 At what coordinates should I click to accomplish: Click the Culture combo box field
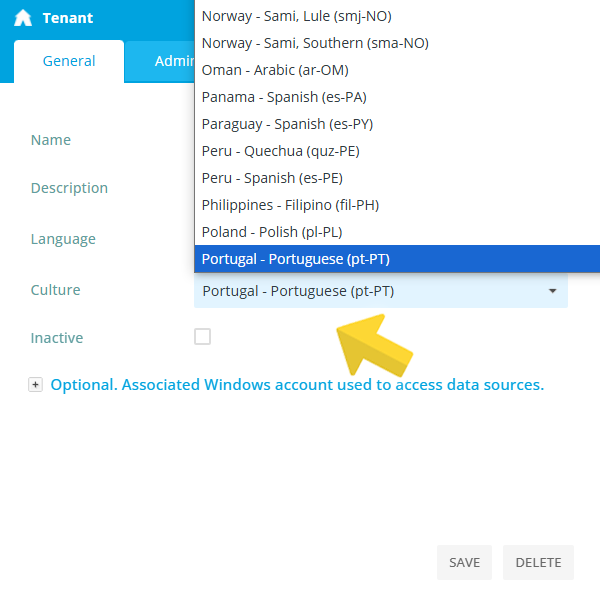tap(381, 291)
